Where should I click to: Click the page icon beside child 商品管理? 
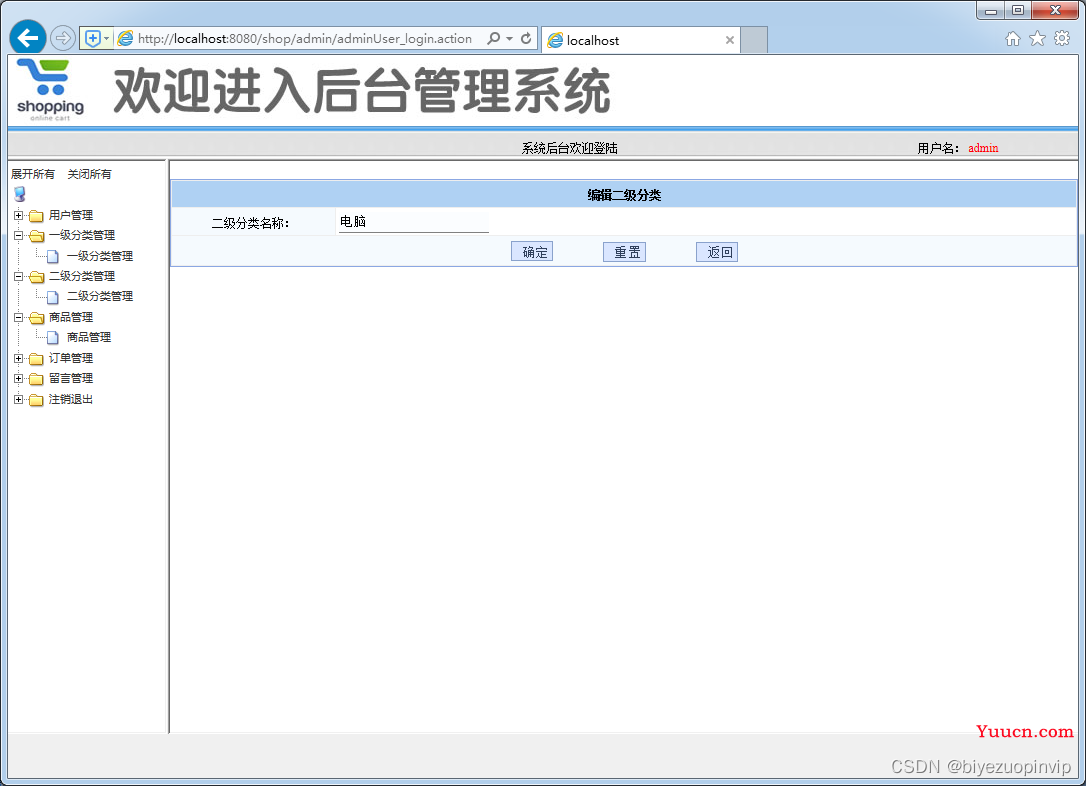53,338
